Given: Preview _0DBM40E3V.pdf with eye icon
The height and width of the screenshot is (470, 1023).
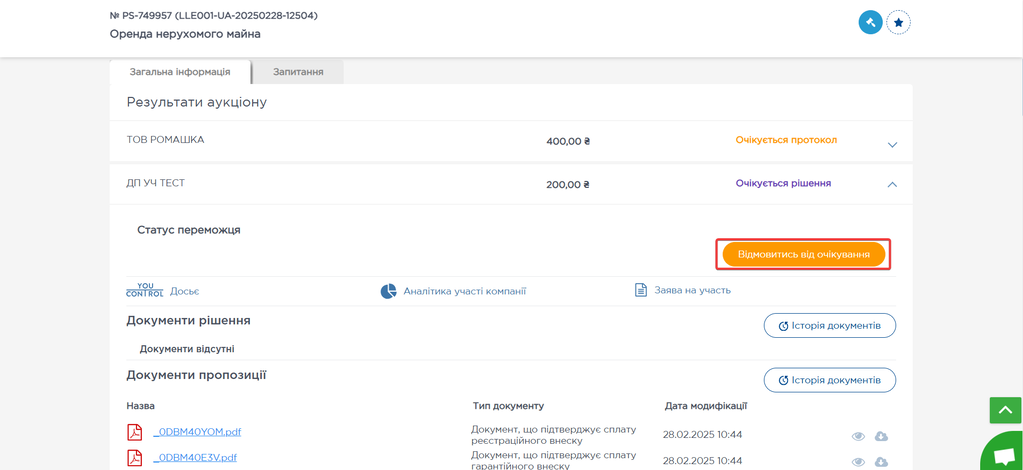Looking at the screenshot, I should click(x=858, y=461).
